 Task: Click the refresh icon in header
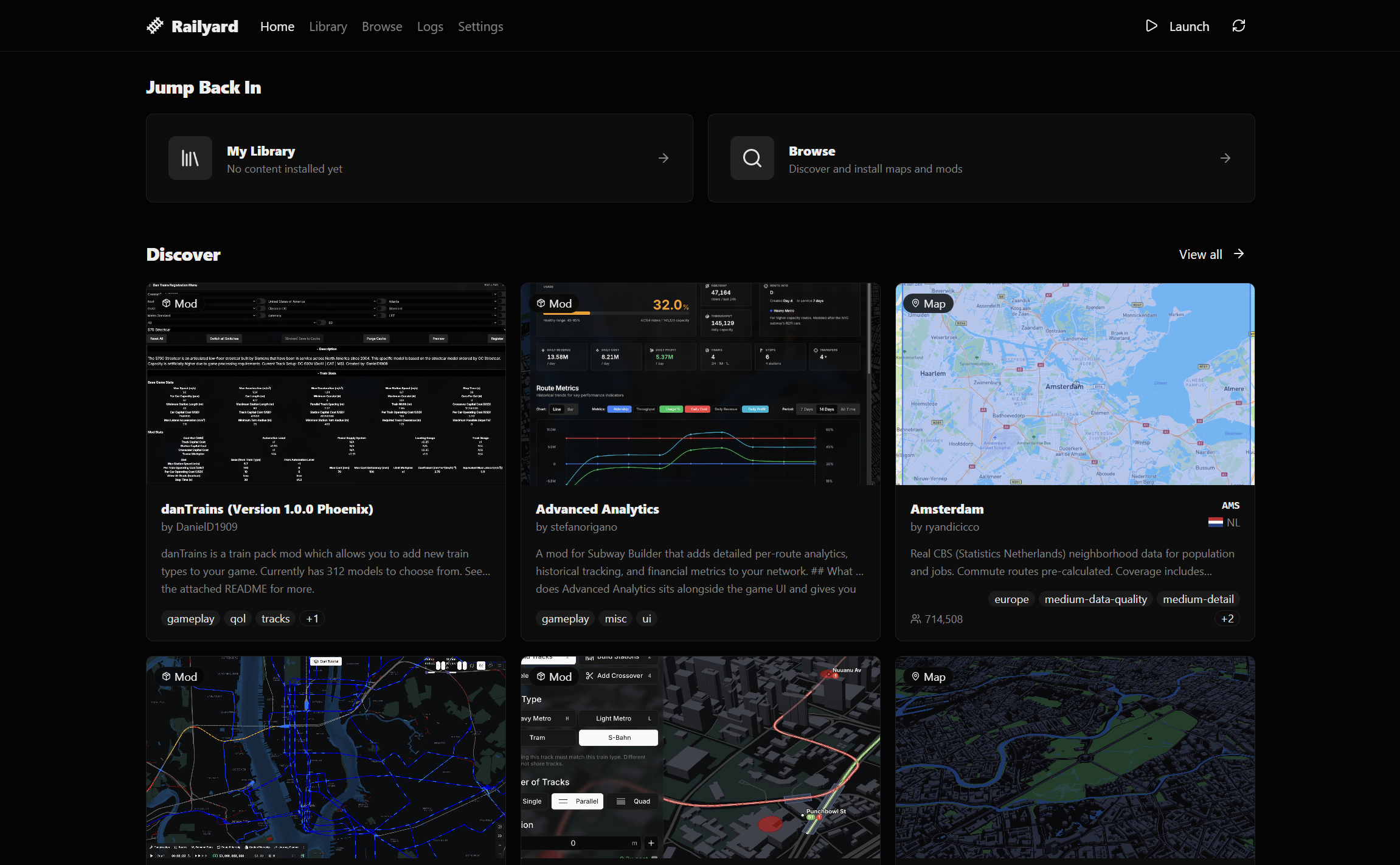(1238, 26)
